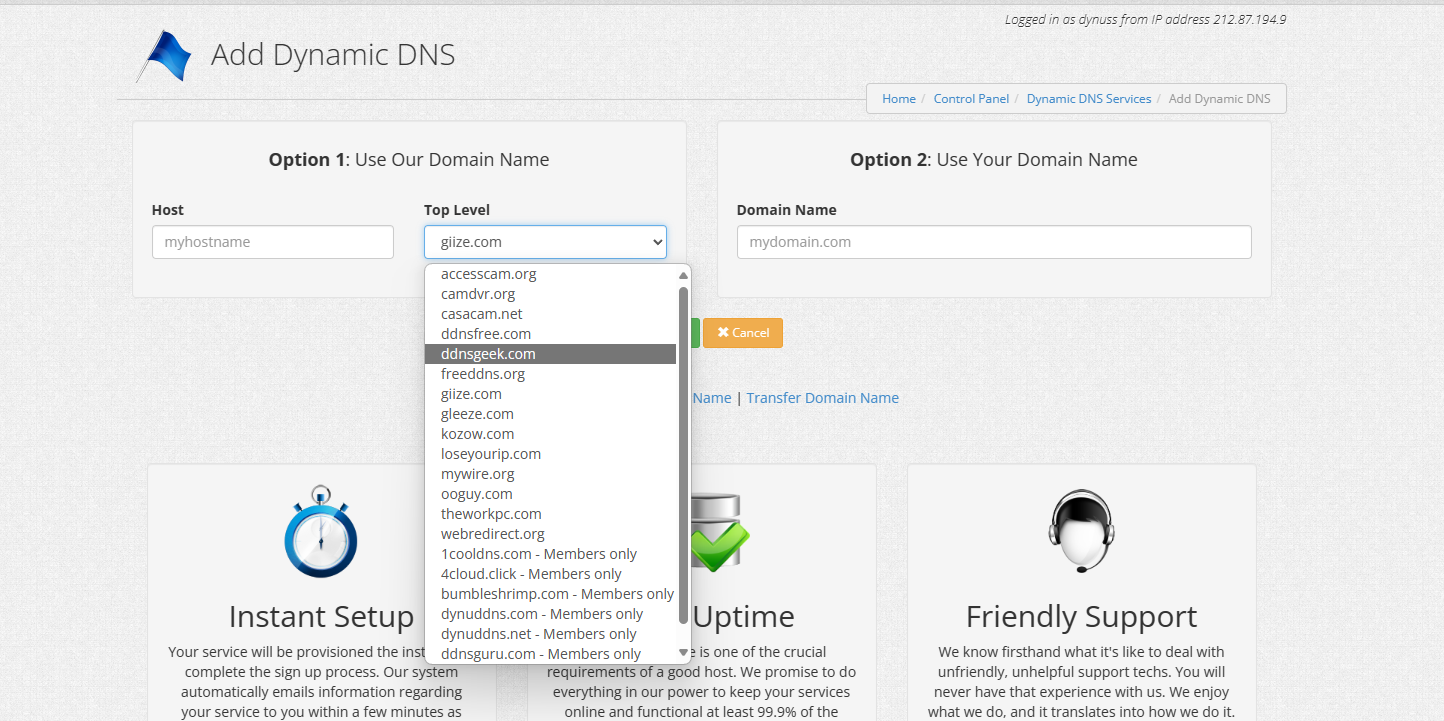Select camdvr.org from the list

pos(550,294)
